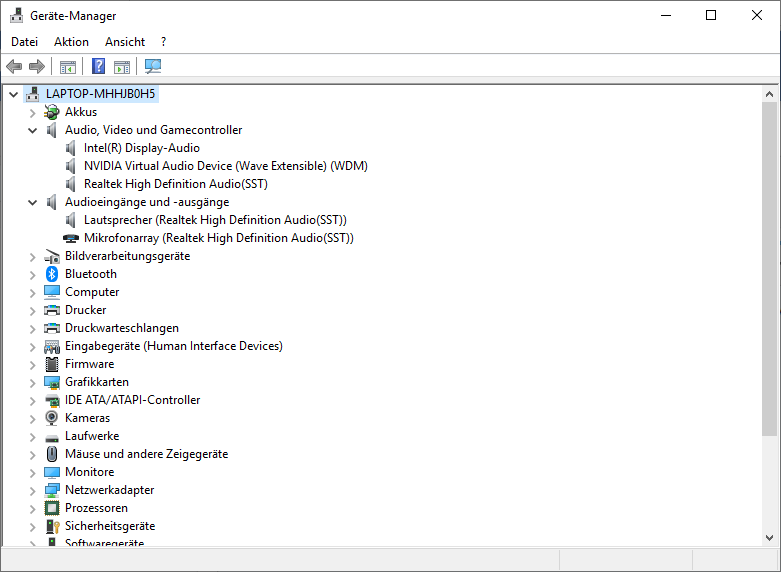Toggle the action pane toolbar icon

coord(122,66)
